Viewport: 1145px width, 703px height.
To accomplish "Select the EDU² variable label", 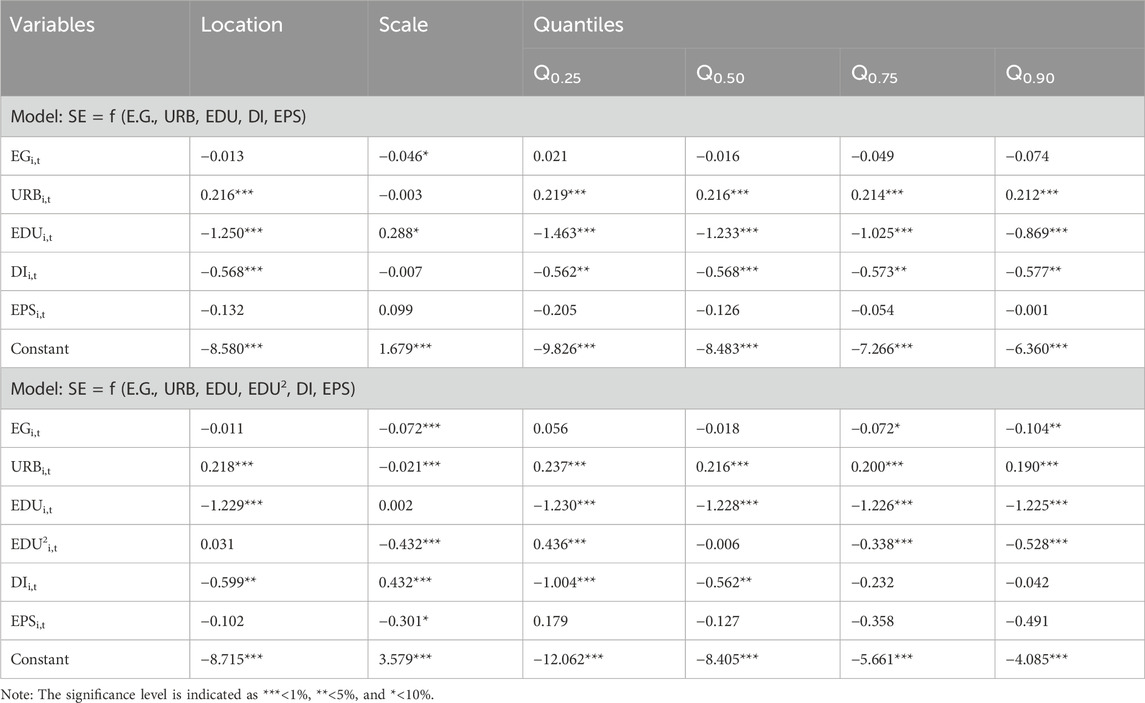I will tap(34, 545).
